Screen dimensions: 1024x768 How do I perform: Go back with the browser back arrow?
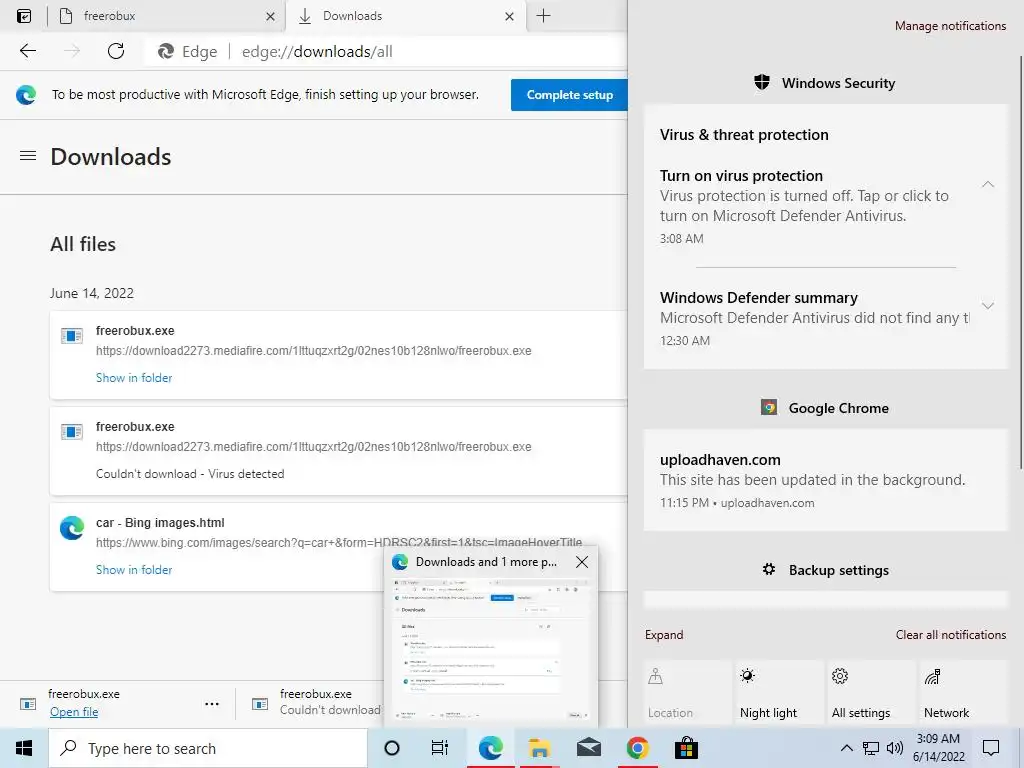coord(27,51)
